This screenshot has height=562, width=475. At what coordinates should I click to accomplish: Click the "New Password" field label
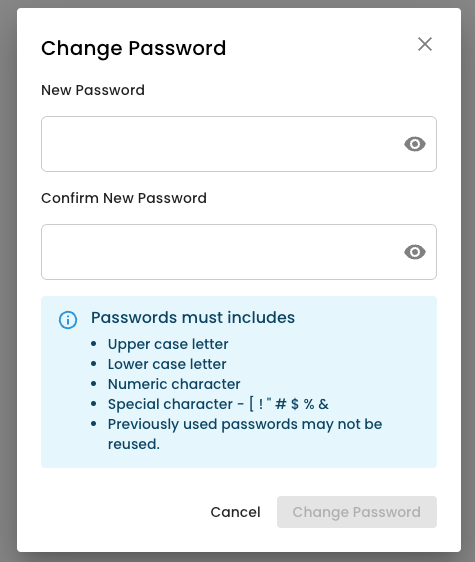click(x=93, y=90)
